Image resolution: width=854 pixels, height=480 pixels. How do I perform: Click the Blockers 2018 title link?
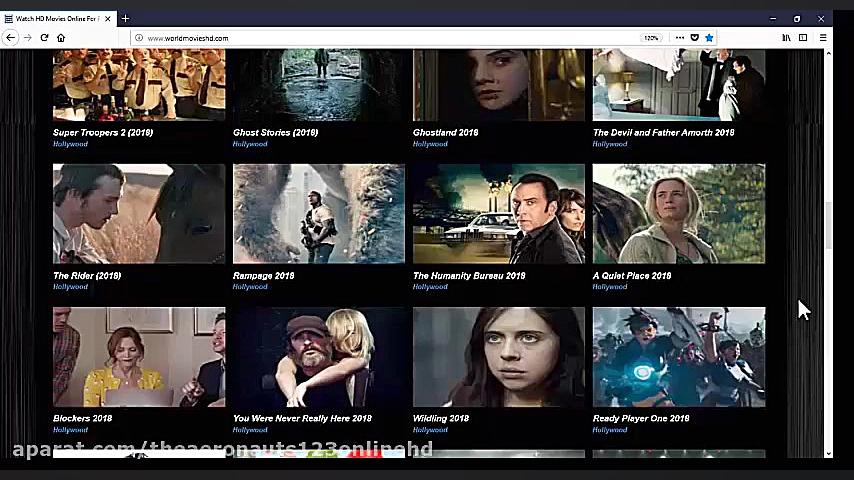[x=82, y=418]
